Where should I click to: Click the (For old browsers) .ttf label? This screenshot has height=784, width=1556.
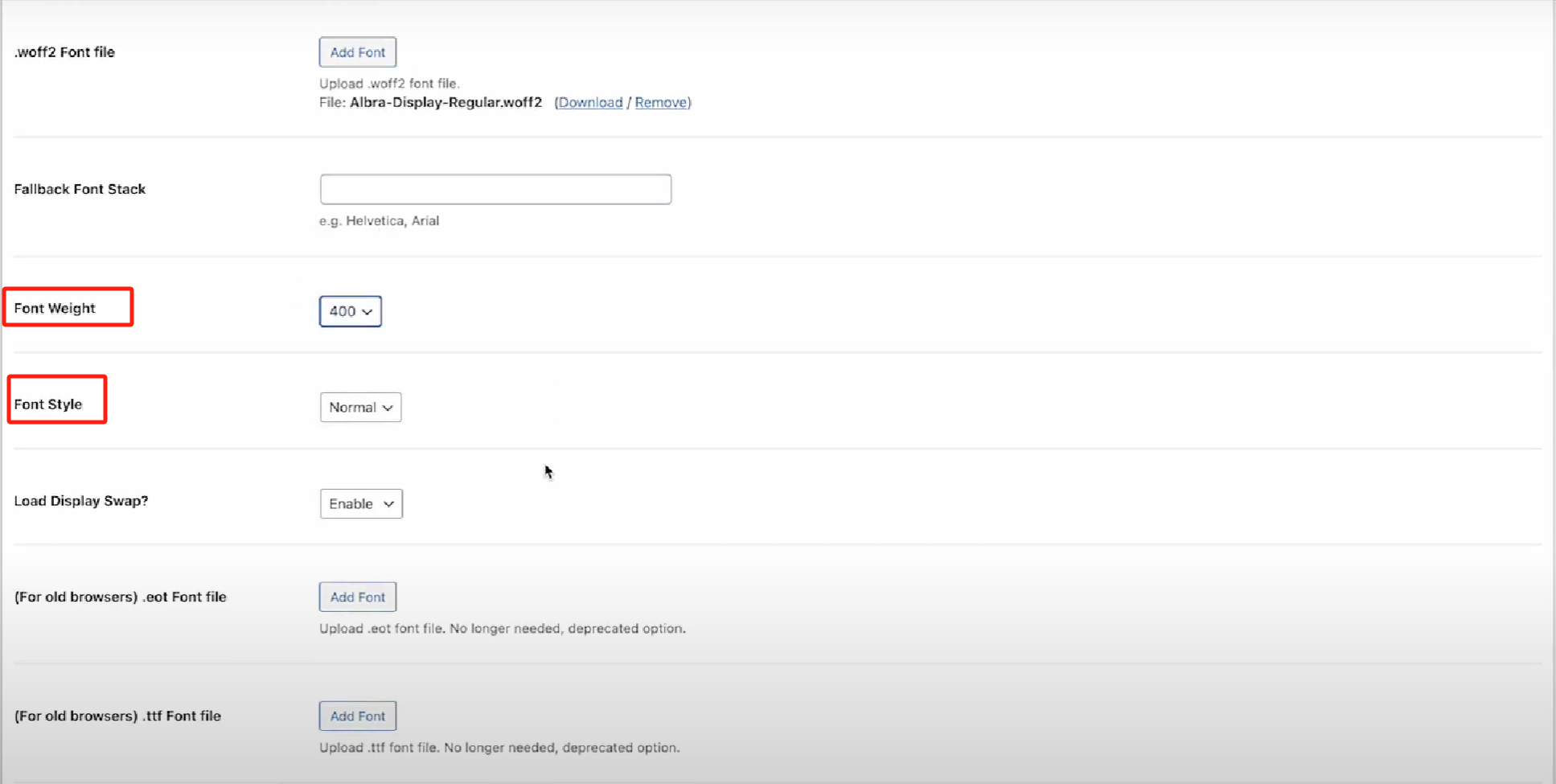point(117,716)
